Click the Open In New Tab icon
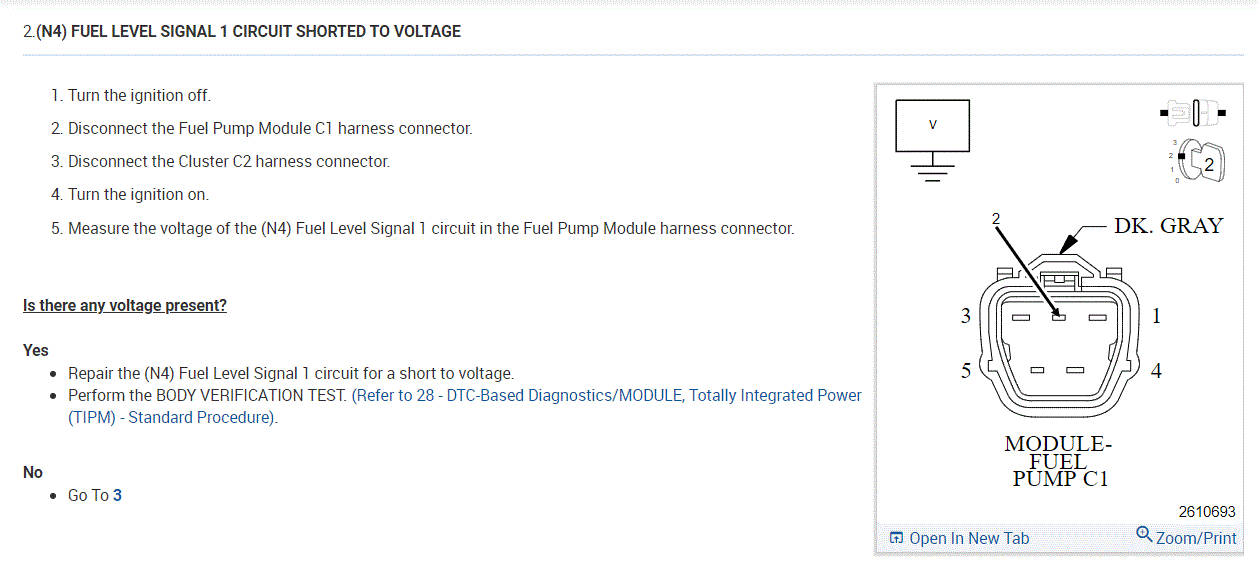This screenshot has width=1258, height=564. point(896,538)
